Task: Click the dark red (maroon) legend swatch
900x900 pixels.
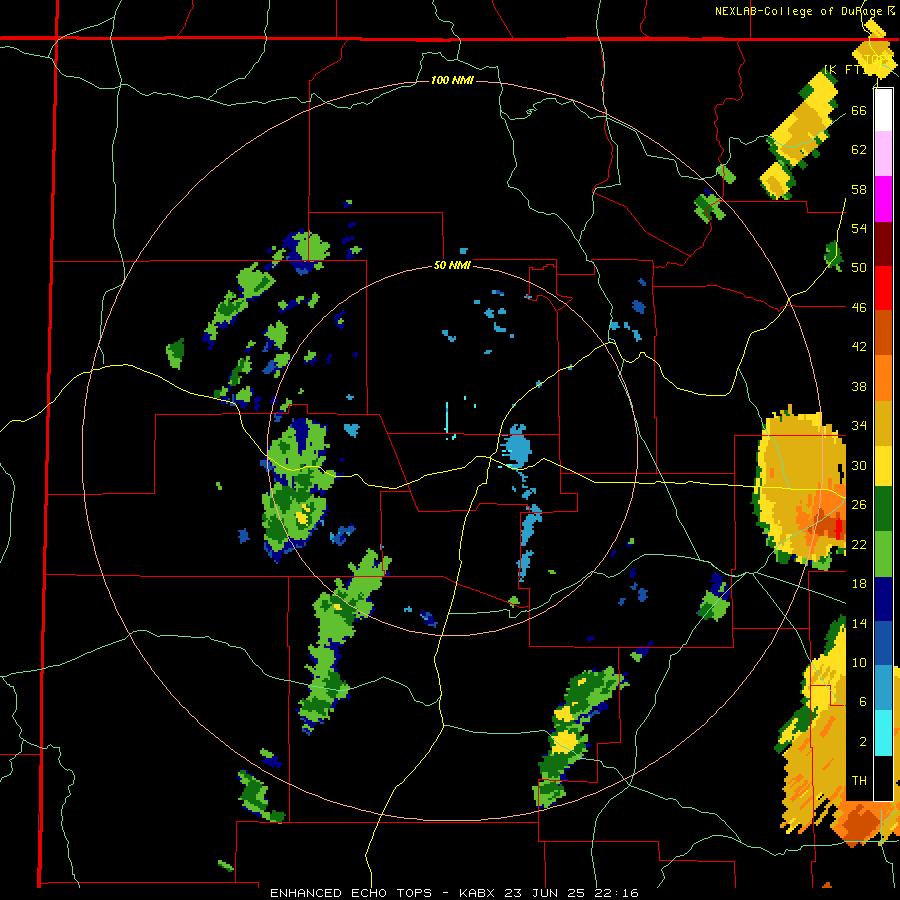Action: (883, 243)
